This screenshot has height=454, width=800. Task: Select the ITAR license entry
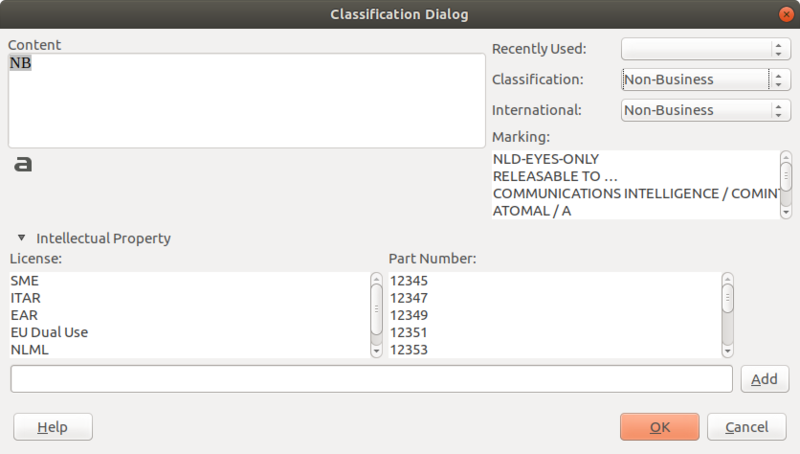point(25,298)
